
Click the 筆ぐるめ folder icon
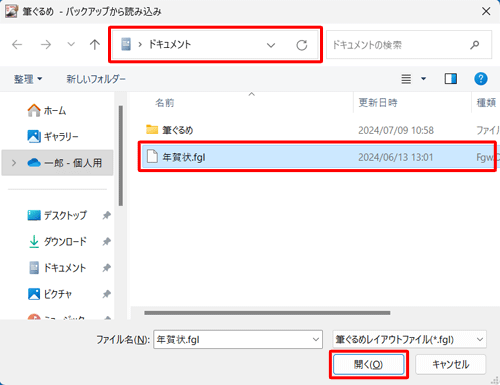click(x=152, y=129)
